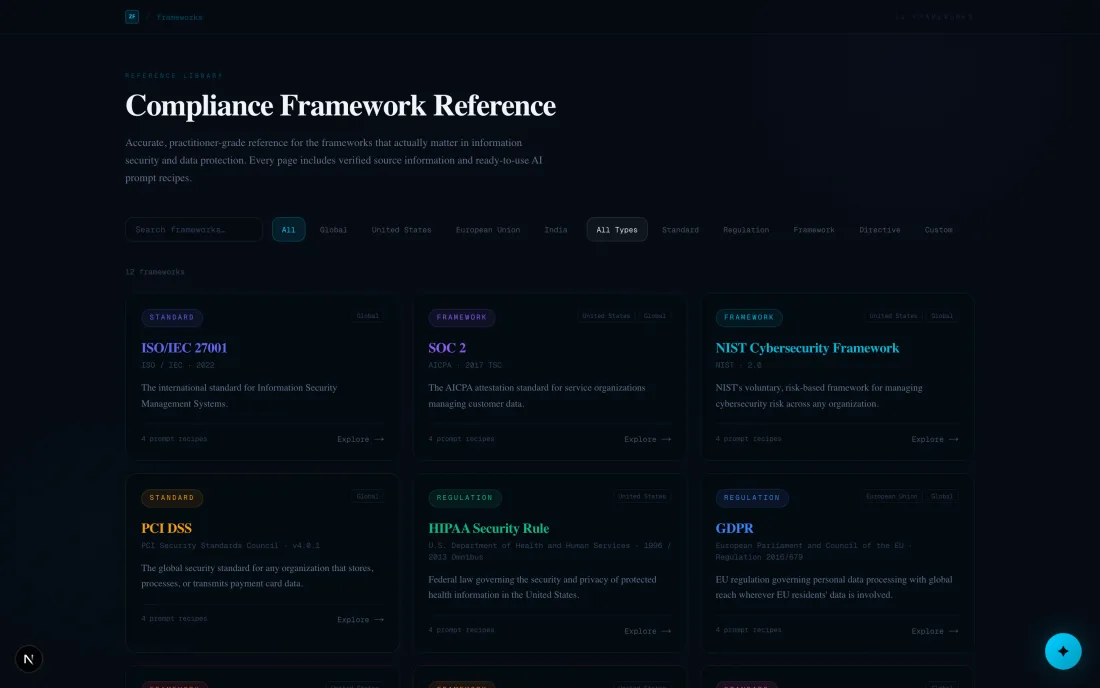Click Explore on NIST card
The height and width of the screenshot is (688, 1100).
point(934,439)
